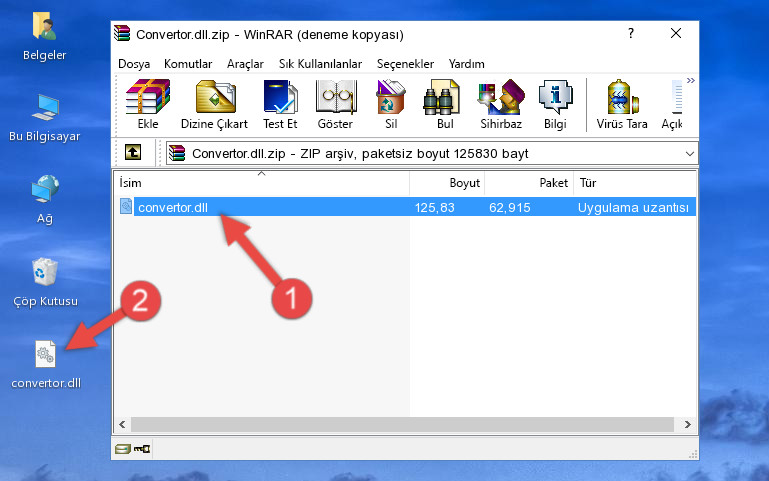The image size is (769, 481).
Task: Click the 125,83 size value
Action: tap(435, 207)
